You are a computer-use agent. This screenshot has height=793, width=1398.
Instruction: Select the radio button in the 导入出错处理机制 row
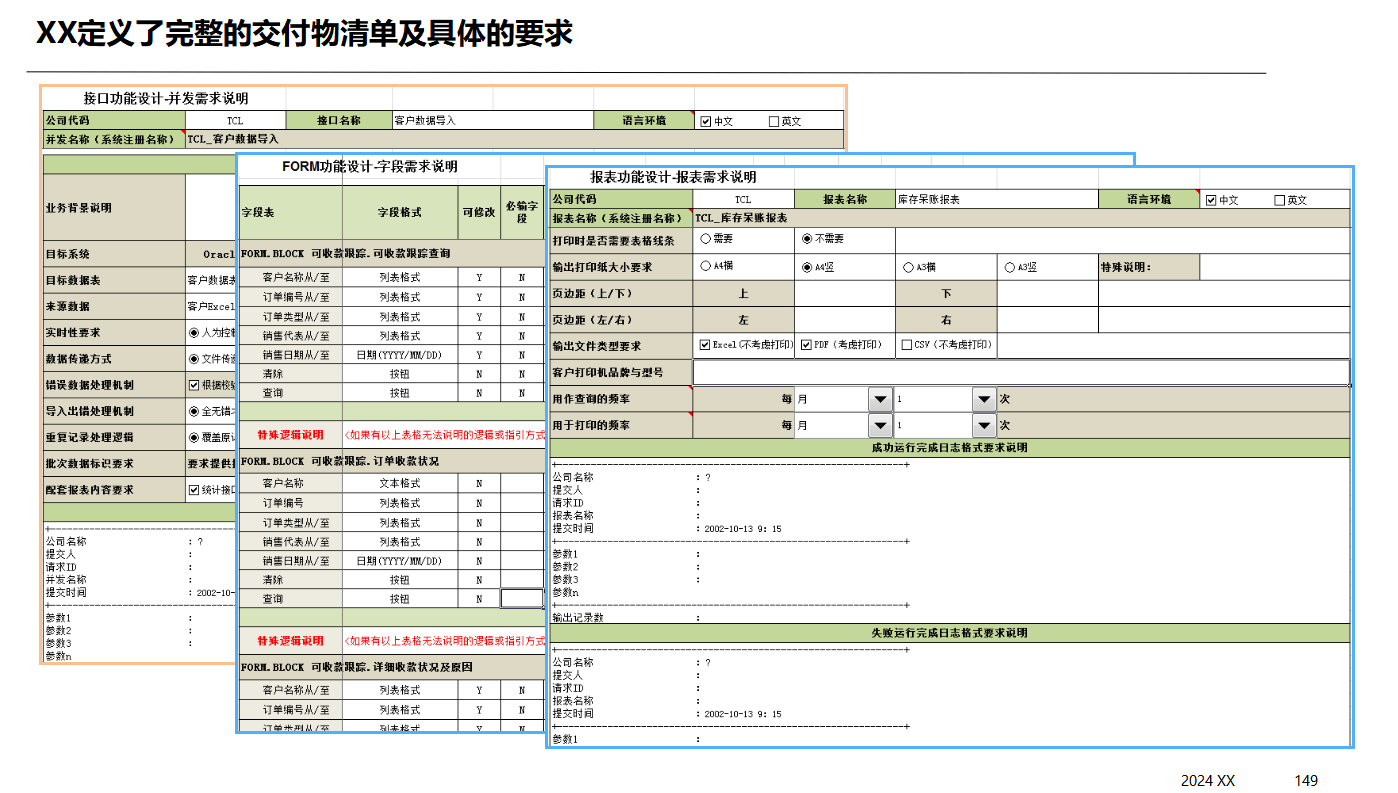click(x=194, y=410)
